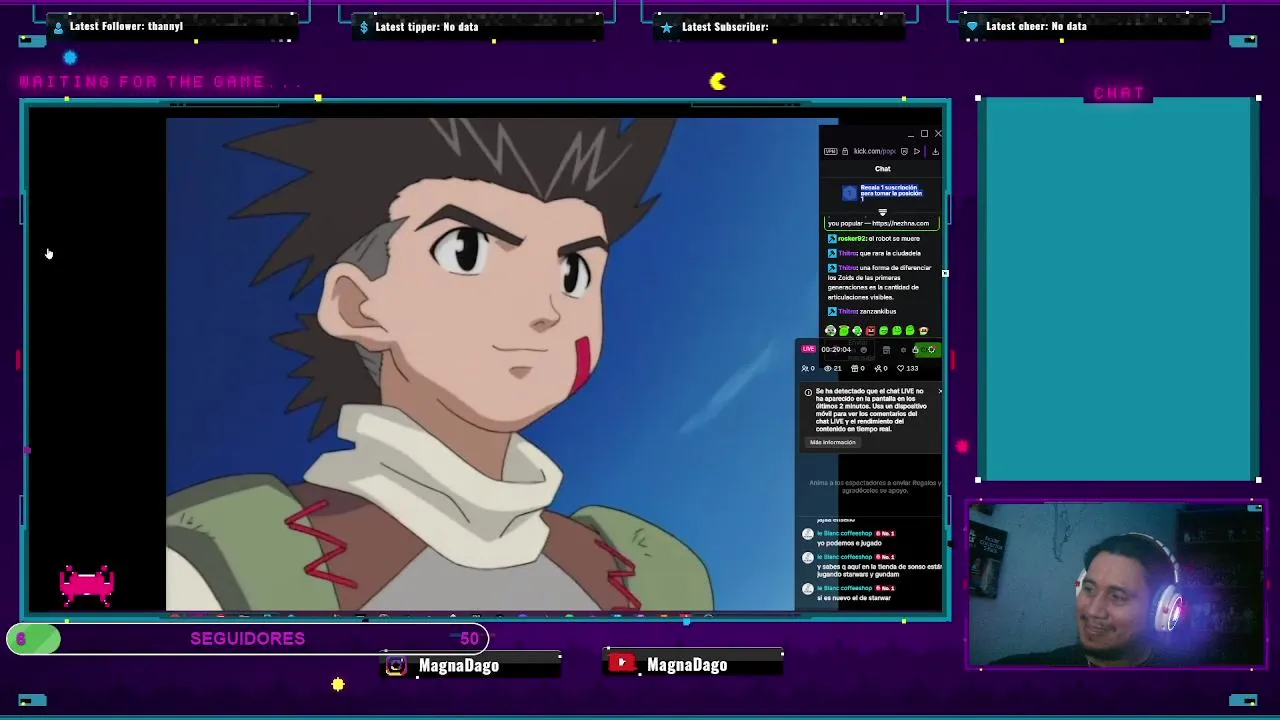
Task: Pick the sixth emote in emote row
Action: point(897,330)
